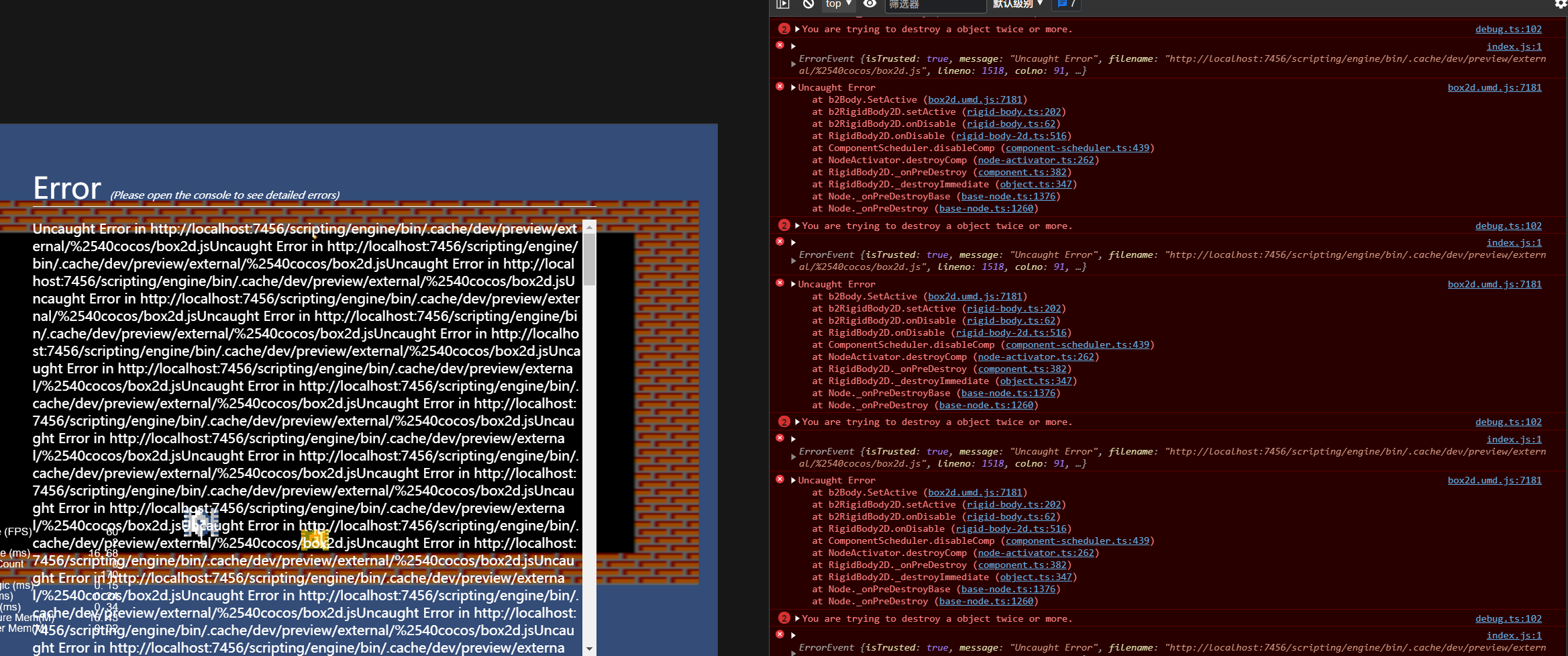This screenshot has width=1568, height=656.
Task: Click '(Please open the console to see detailed errors)' text
Action: [225, 195]
